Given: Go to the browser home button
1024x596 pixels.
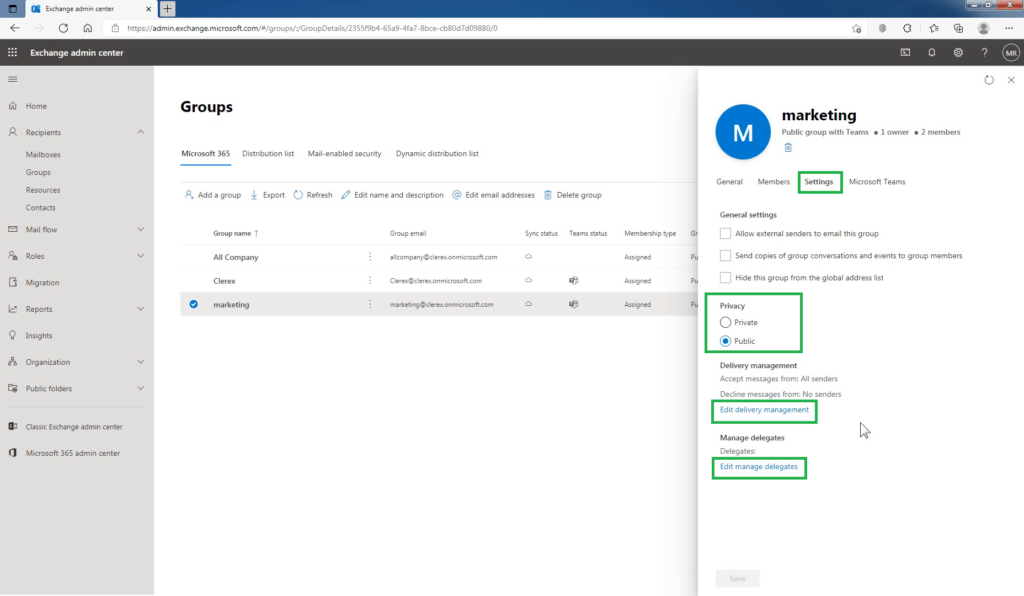Looking at the screenshot, I should click(x=88, y=28).
